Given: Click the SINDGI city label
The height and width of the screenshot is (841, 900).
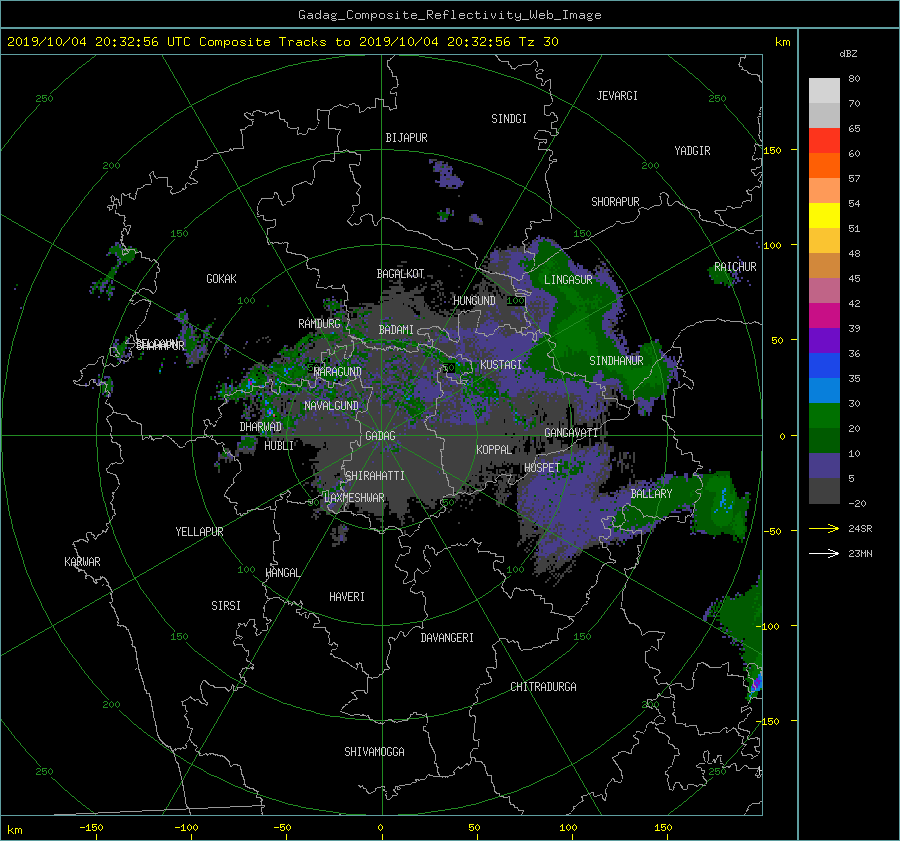Looking at the screenshot, I should pyautogui.click(x=509, y=119).
